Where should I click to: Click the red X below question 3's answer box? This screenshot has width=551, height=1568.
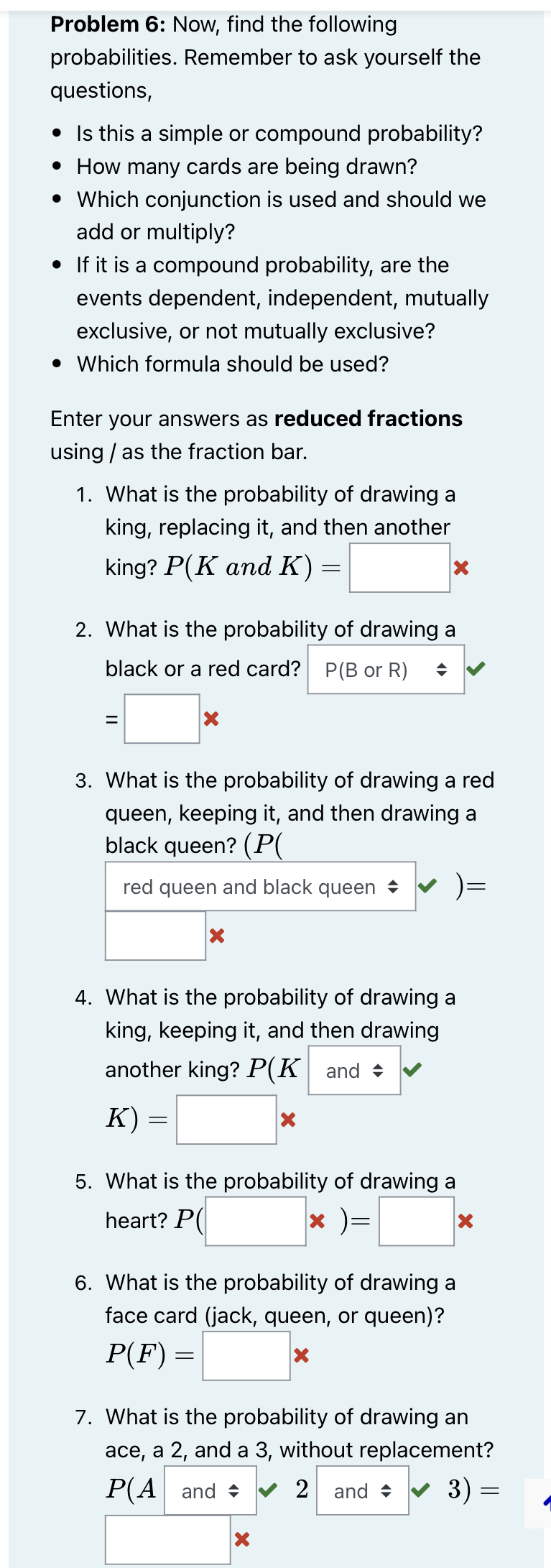(218, 936)
